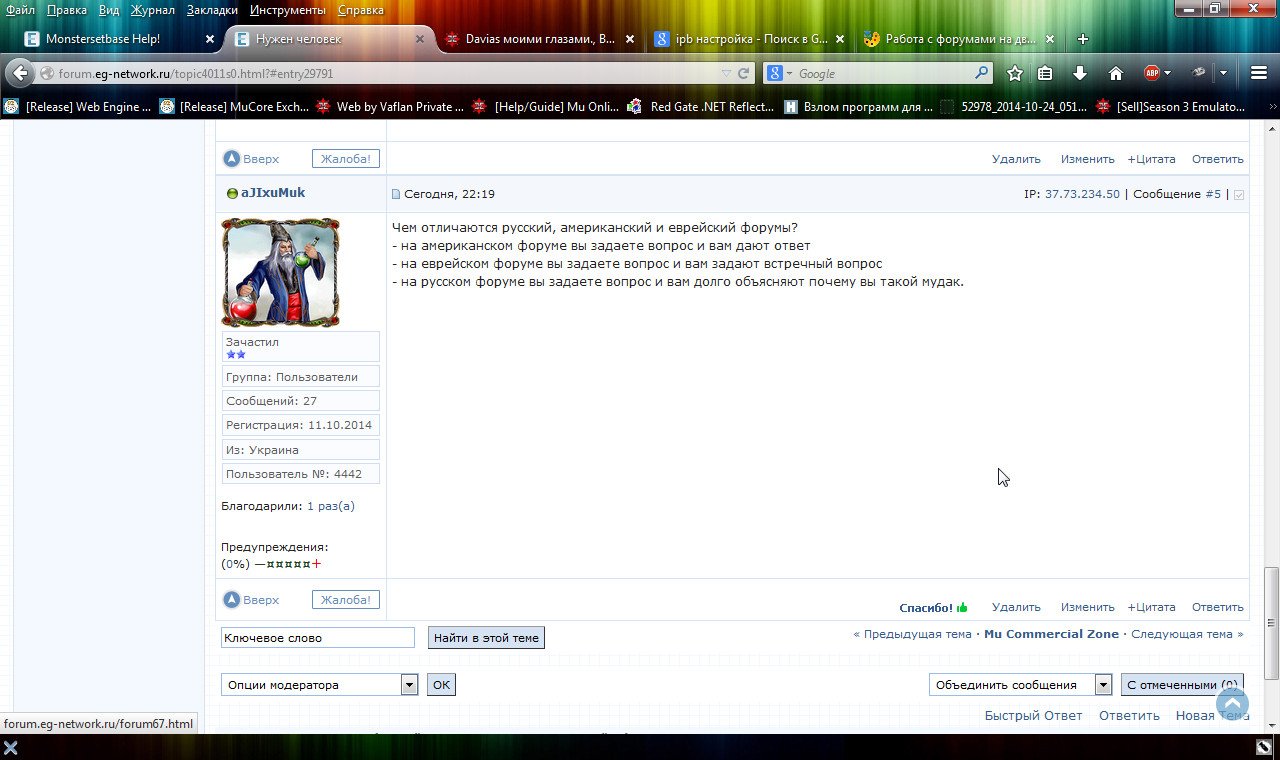1280x760 pixels.
Task: Reload the page with the refresh icon
Action: [x=743, y=73]
